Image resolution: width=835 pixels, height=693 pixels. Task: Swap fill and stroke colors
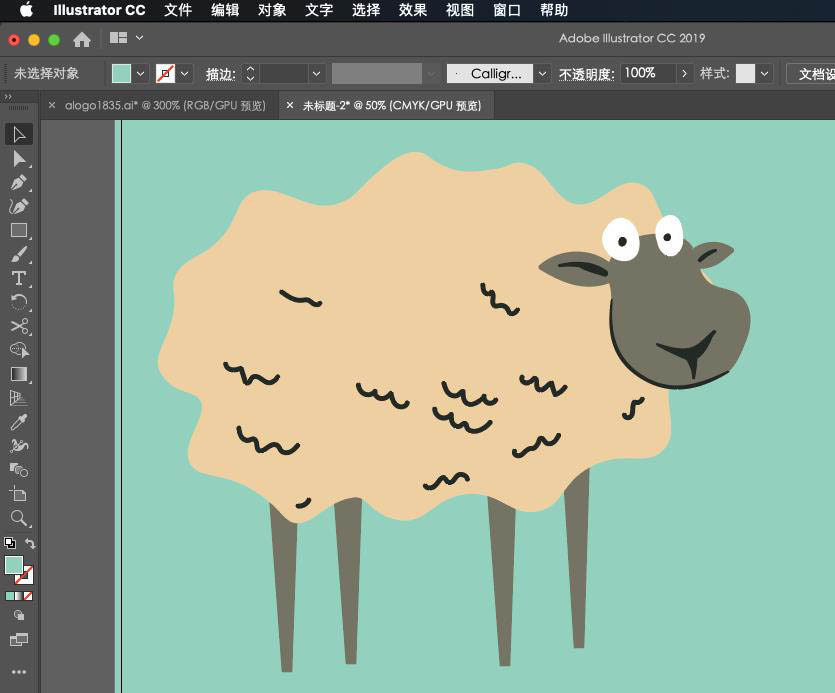30,543
